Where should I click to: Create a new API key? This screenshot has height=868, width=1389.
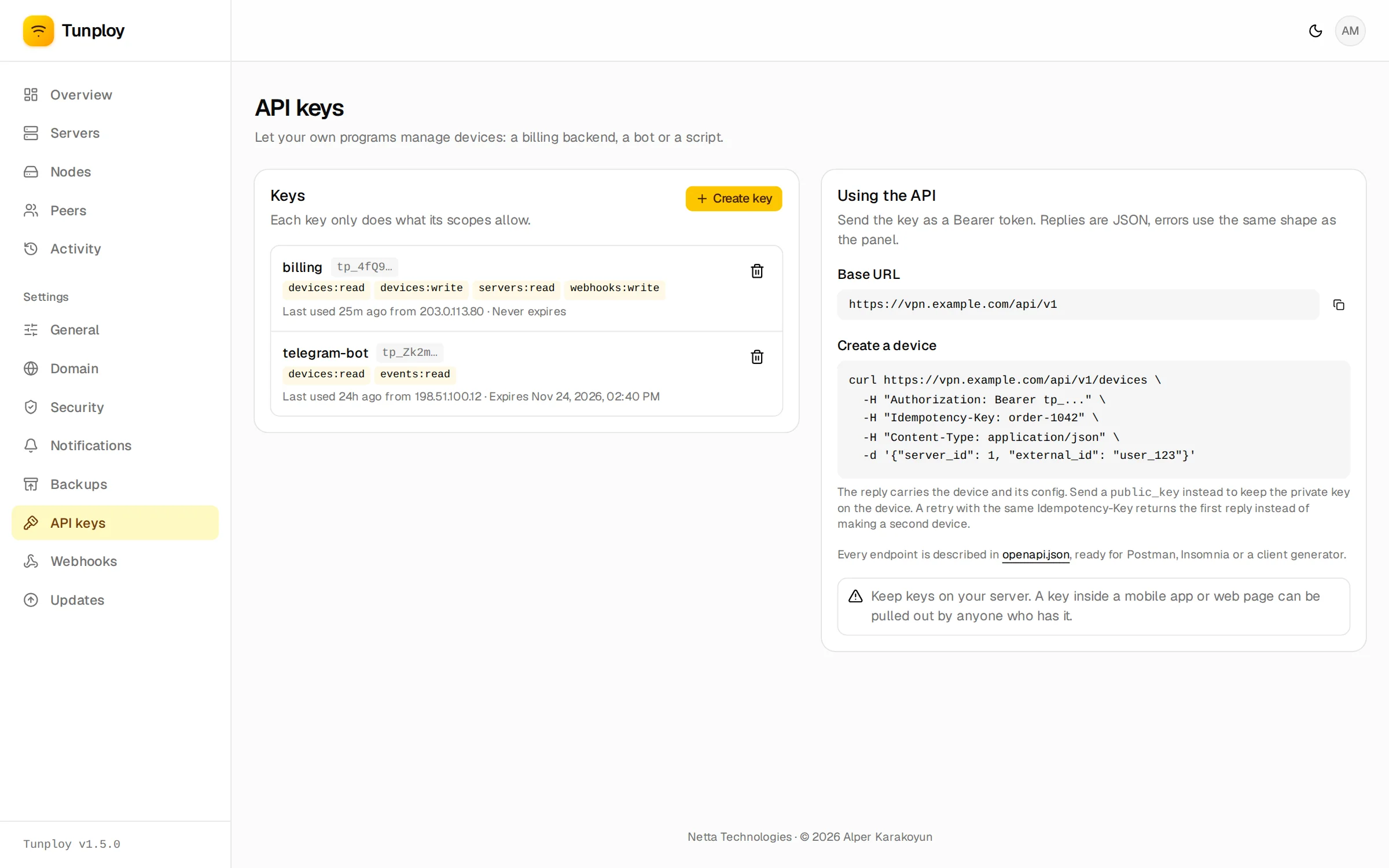tap(733, 198)
